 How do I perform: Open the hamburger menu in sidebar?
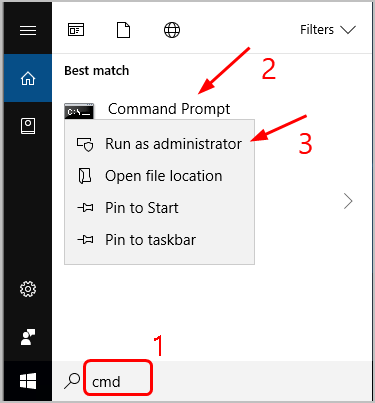(28, 31)
